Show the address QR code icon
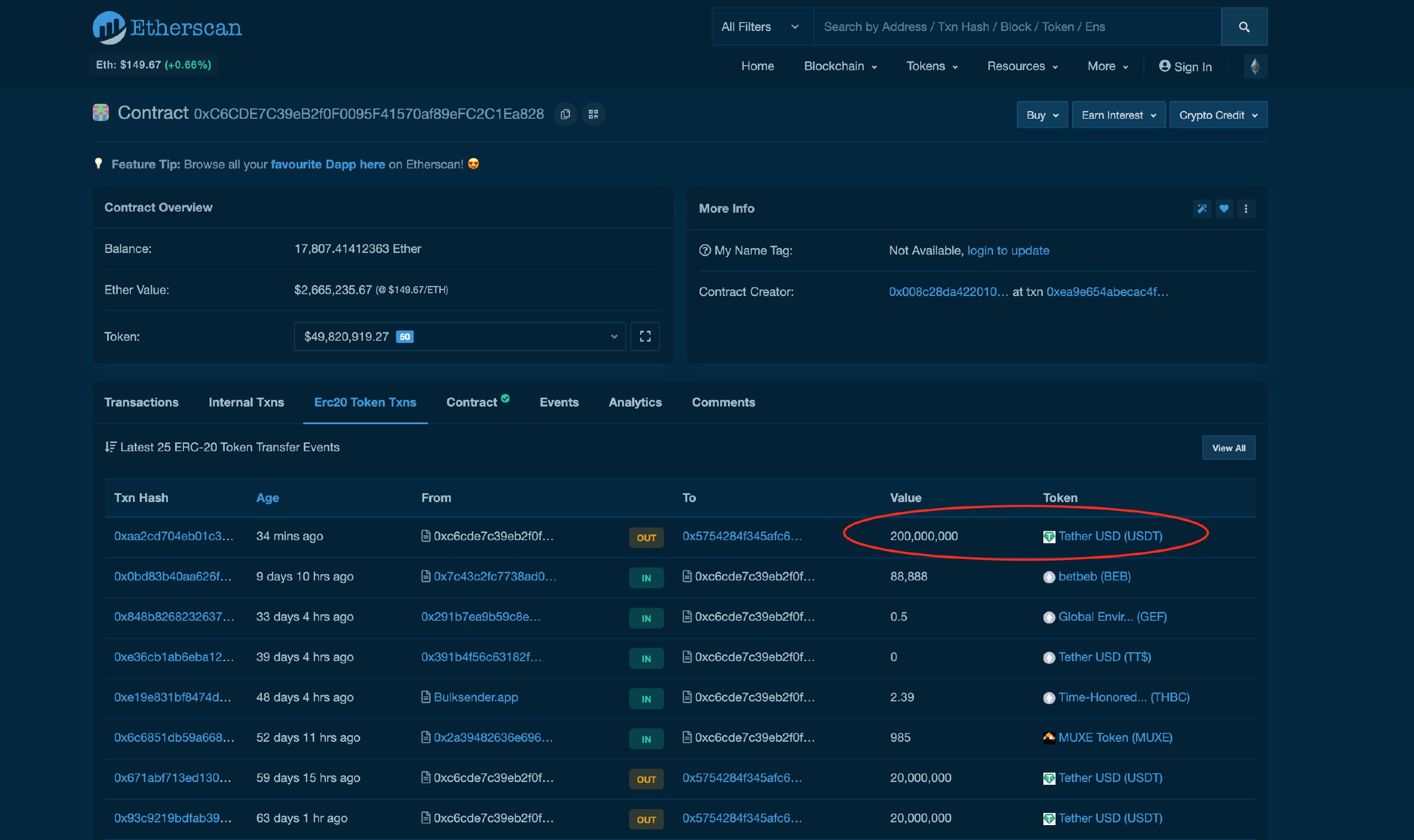The width and height of the screenshot is (1414, 840). [x=593, y=114]
